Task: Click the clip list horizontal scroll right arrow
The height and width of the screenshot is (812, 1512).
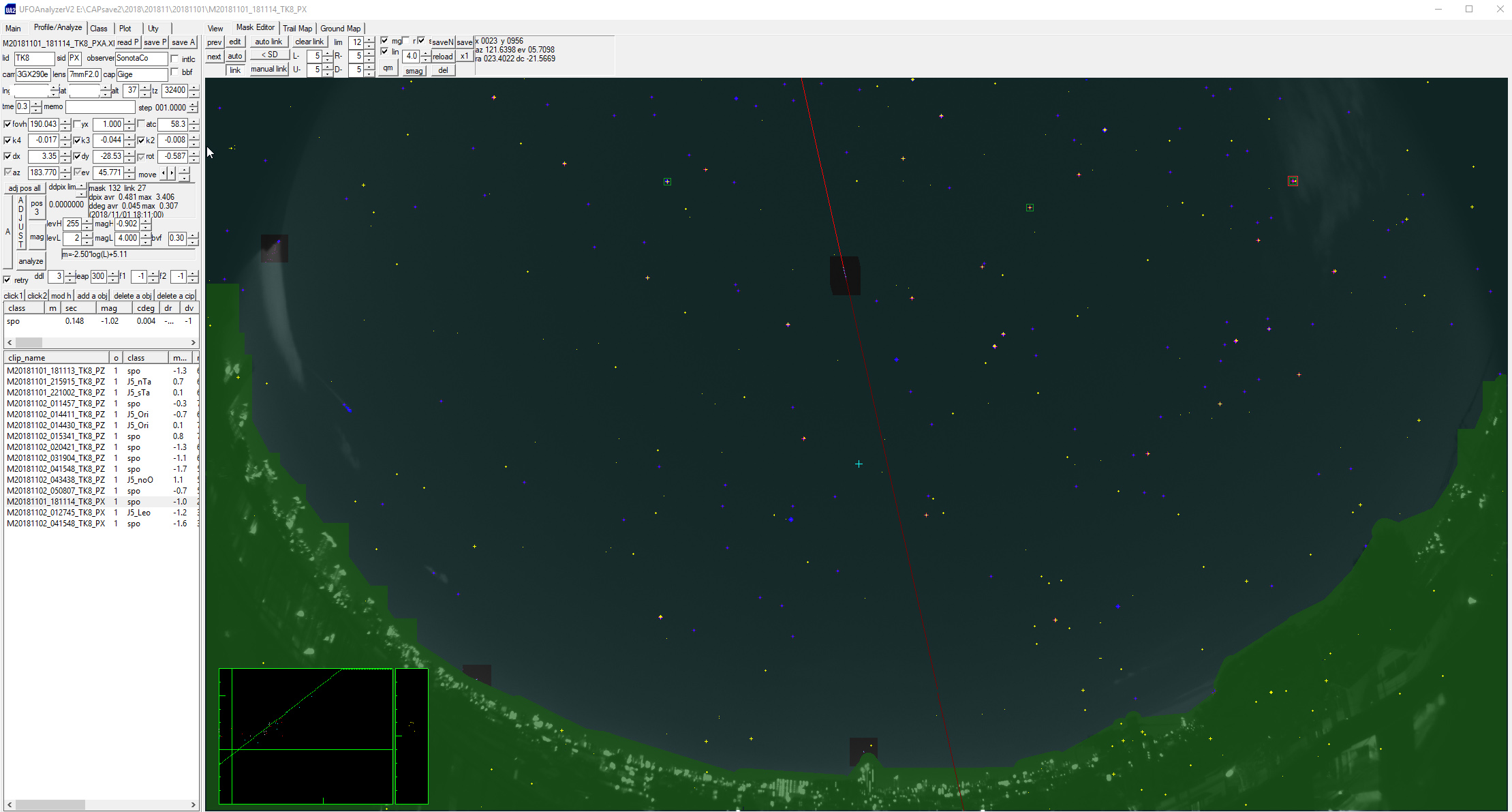Action: pos(194,805)
